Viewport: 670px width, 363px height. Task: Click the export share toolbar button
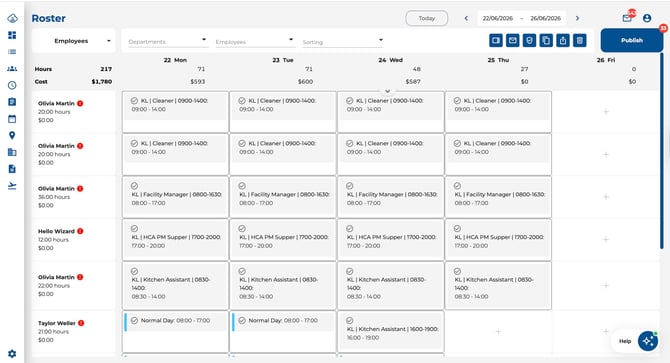[x=563, y=41]
